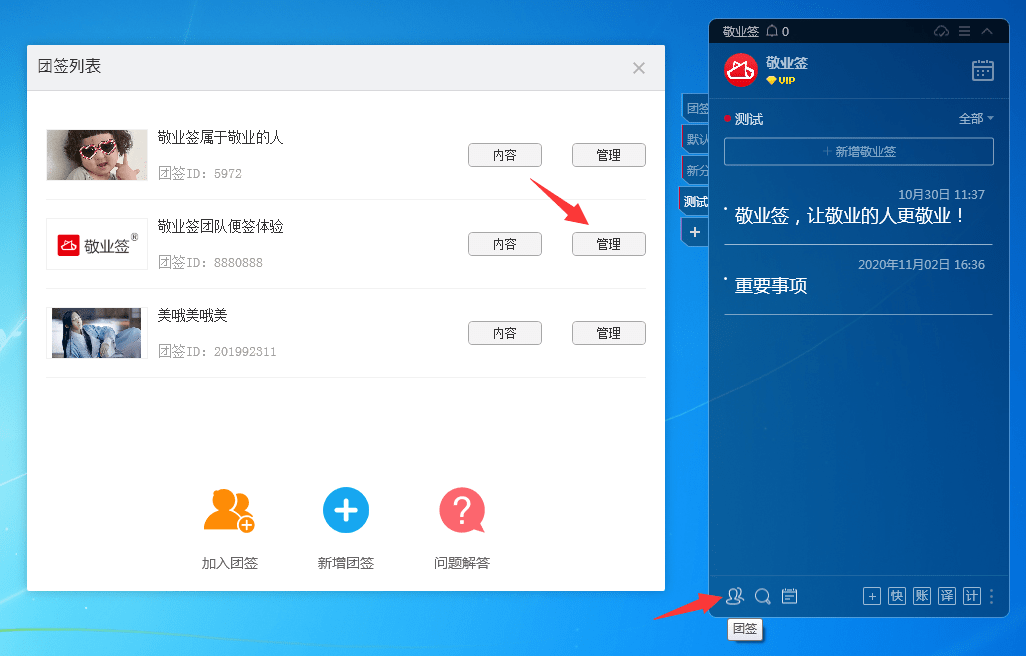
Task: Click the cloud sync icon in title bar
Action: pyautogui.click(x=941, y=31)
